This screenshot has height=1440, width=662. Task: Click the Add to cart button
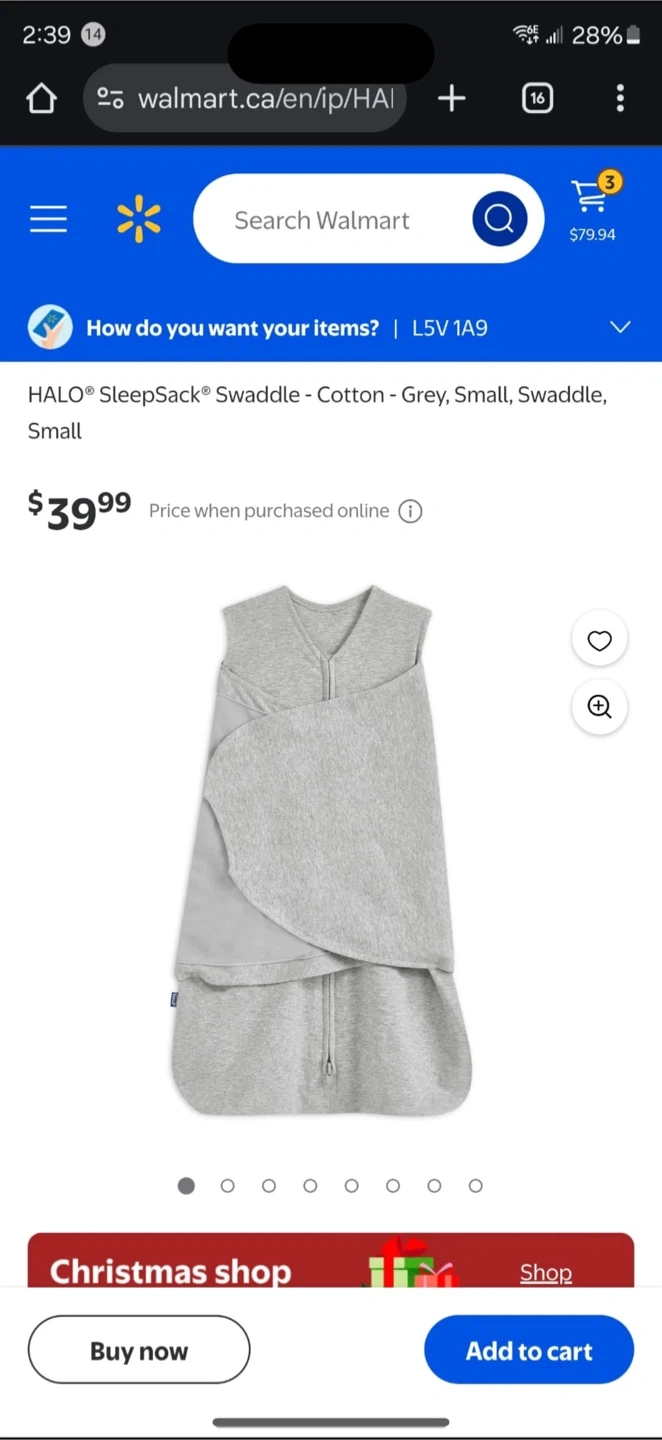pyautogui.click(x=529, y=1350)
